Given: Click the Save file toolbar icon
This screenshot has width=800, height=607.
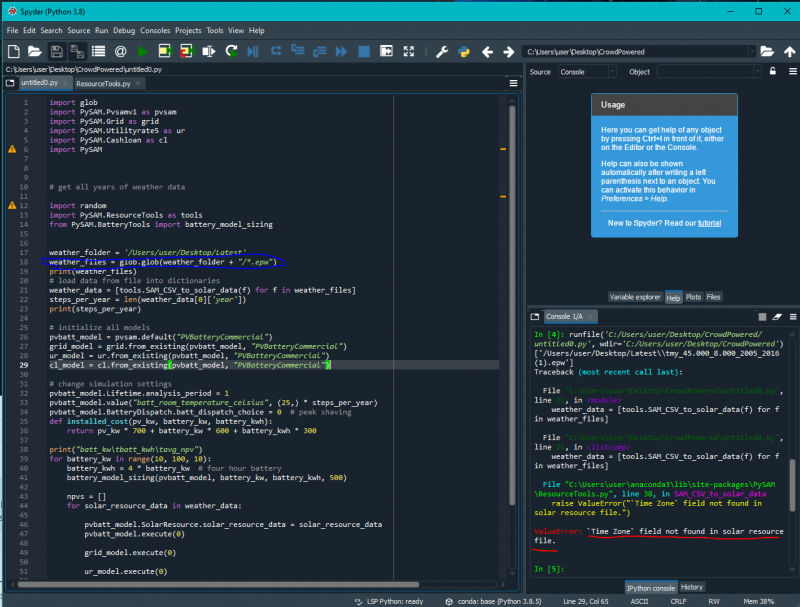Looking at the screenshot, I should [x=56, y=51].
